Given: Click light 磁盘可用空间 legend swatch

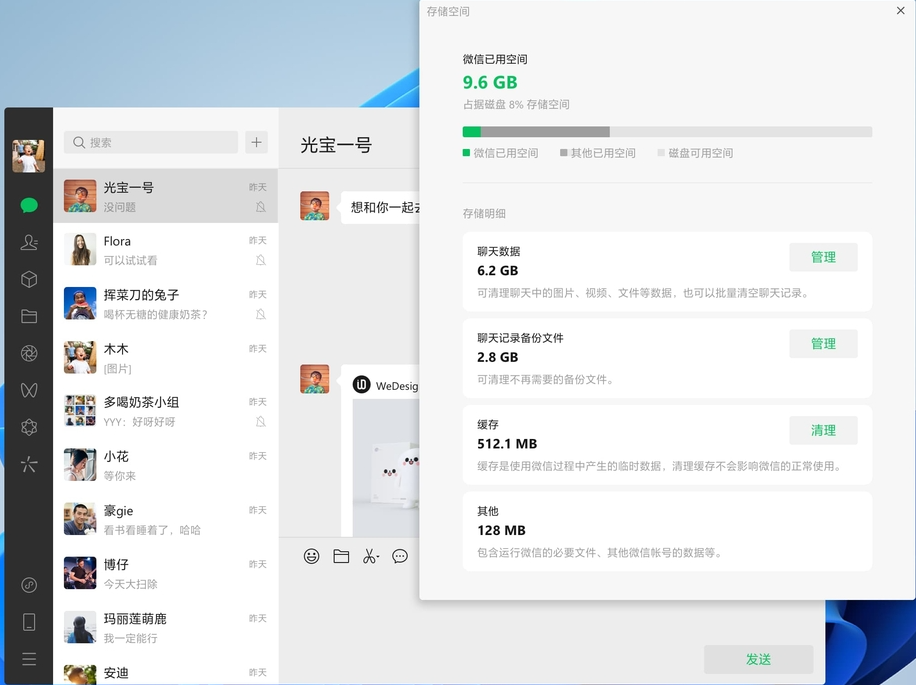Looking at the screenshot, I should point(661,153).
